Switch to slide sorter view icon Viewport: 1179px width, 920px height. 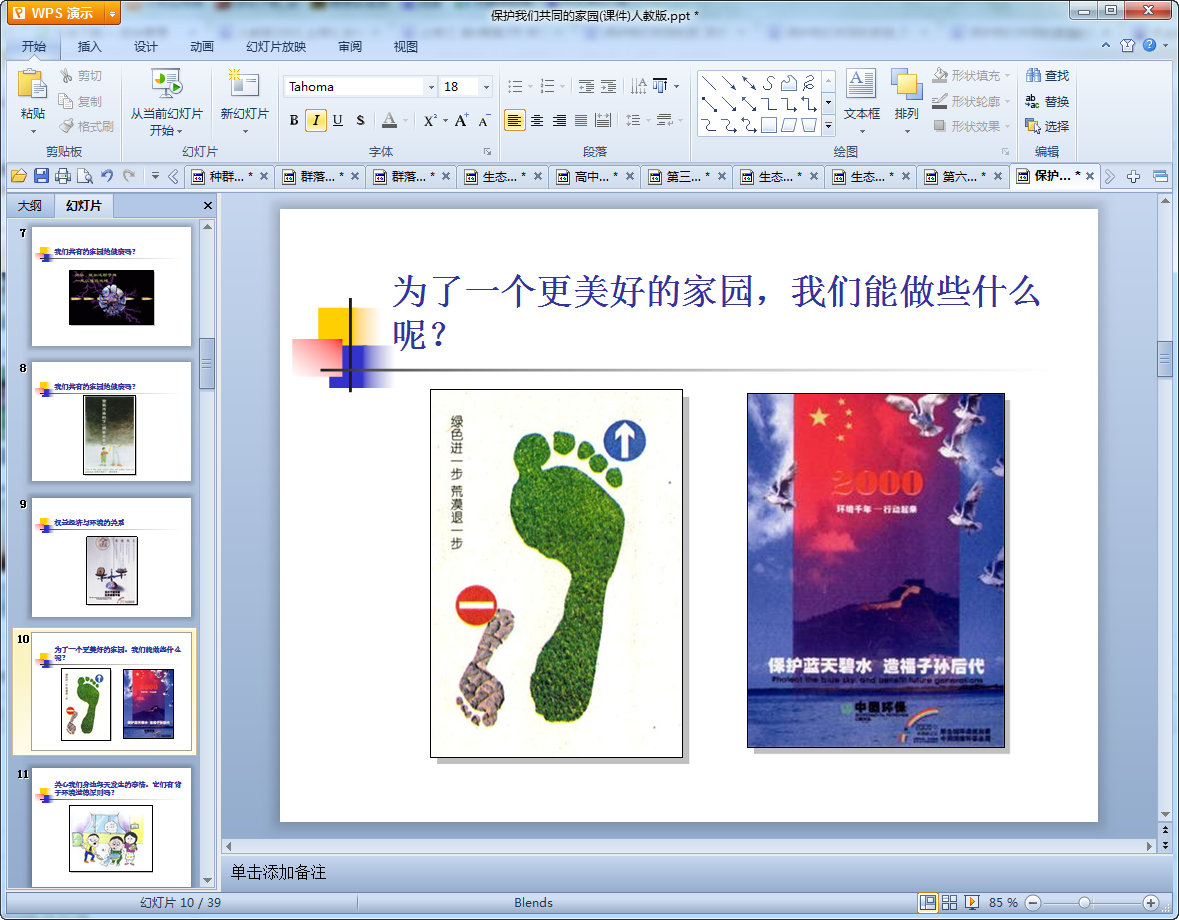point(950,903)
